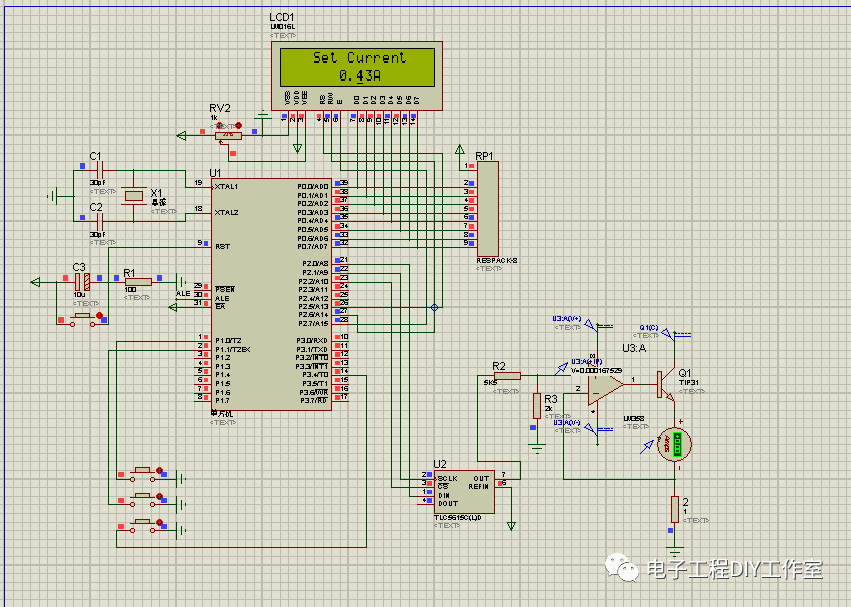Select capacitor C1 symbol
The height and width of the screenshot is (607, 851).
(x=98, y=170)
